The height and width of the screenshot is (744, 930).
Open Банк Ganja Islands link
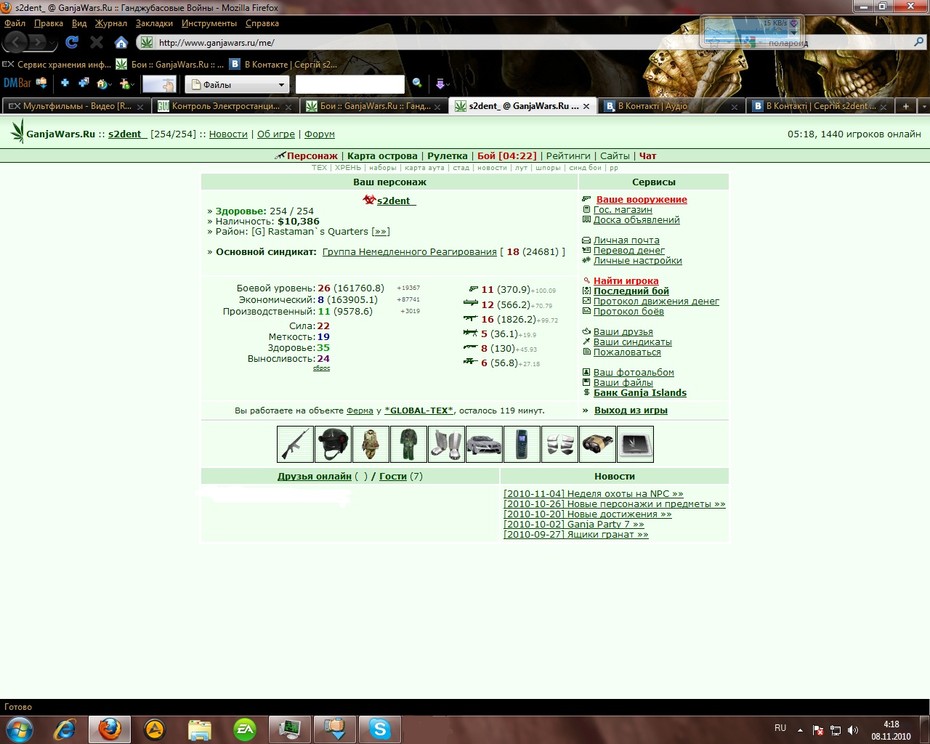pos(640,393)
